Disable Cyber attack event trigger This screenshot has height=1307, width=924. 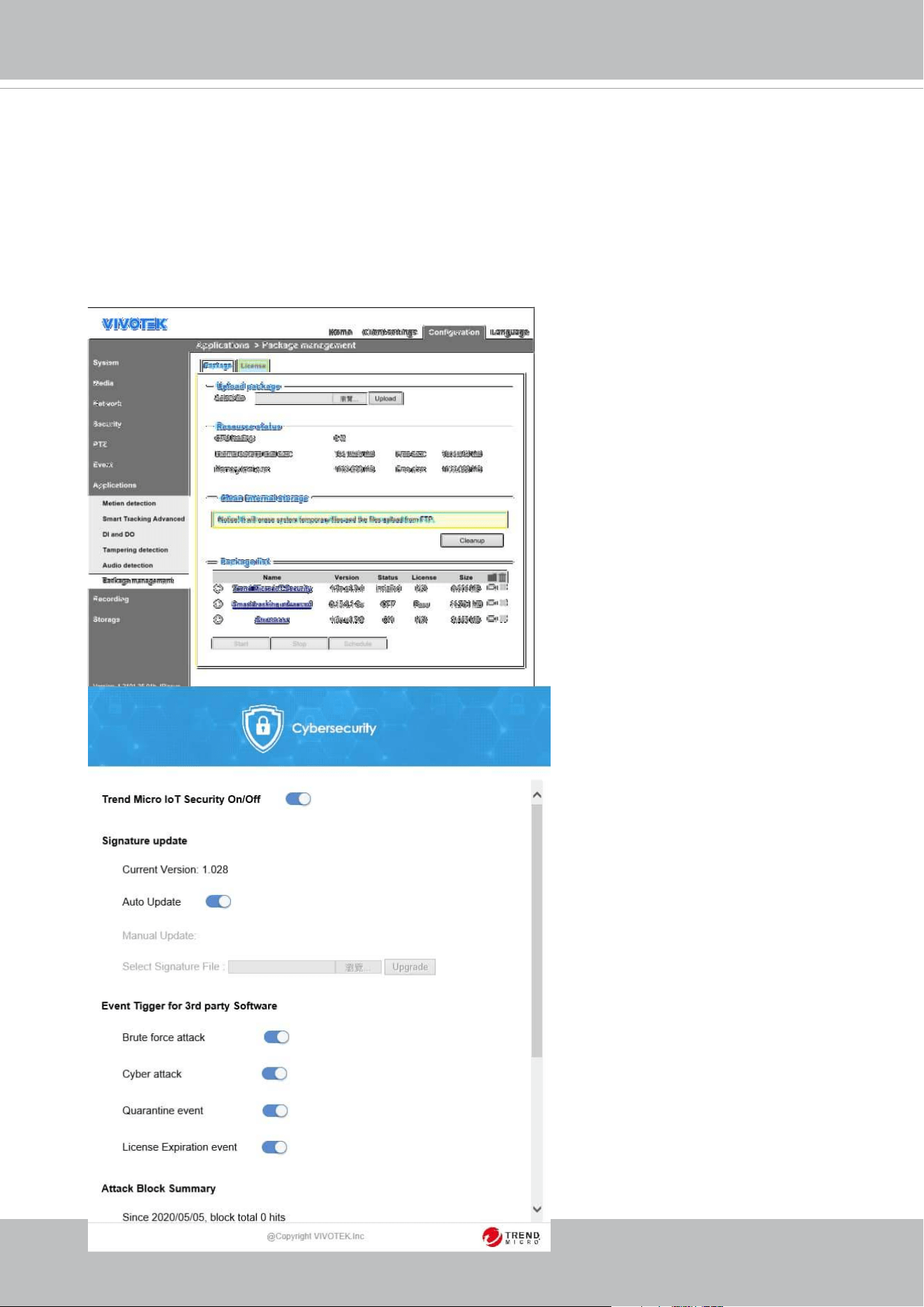274,1073
